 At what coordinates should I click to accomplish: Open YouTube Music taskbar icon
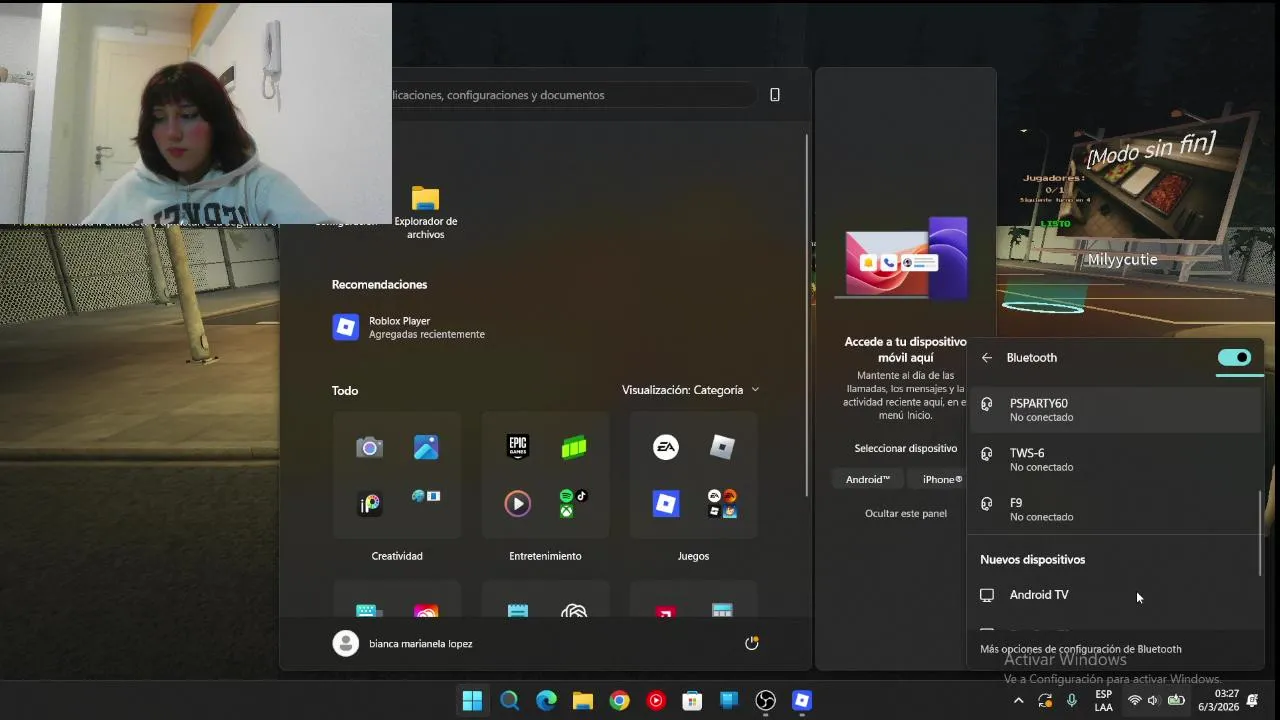(656, 701)
